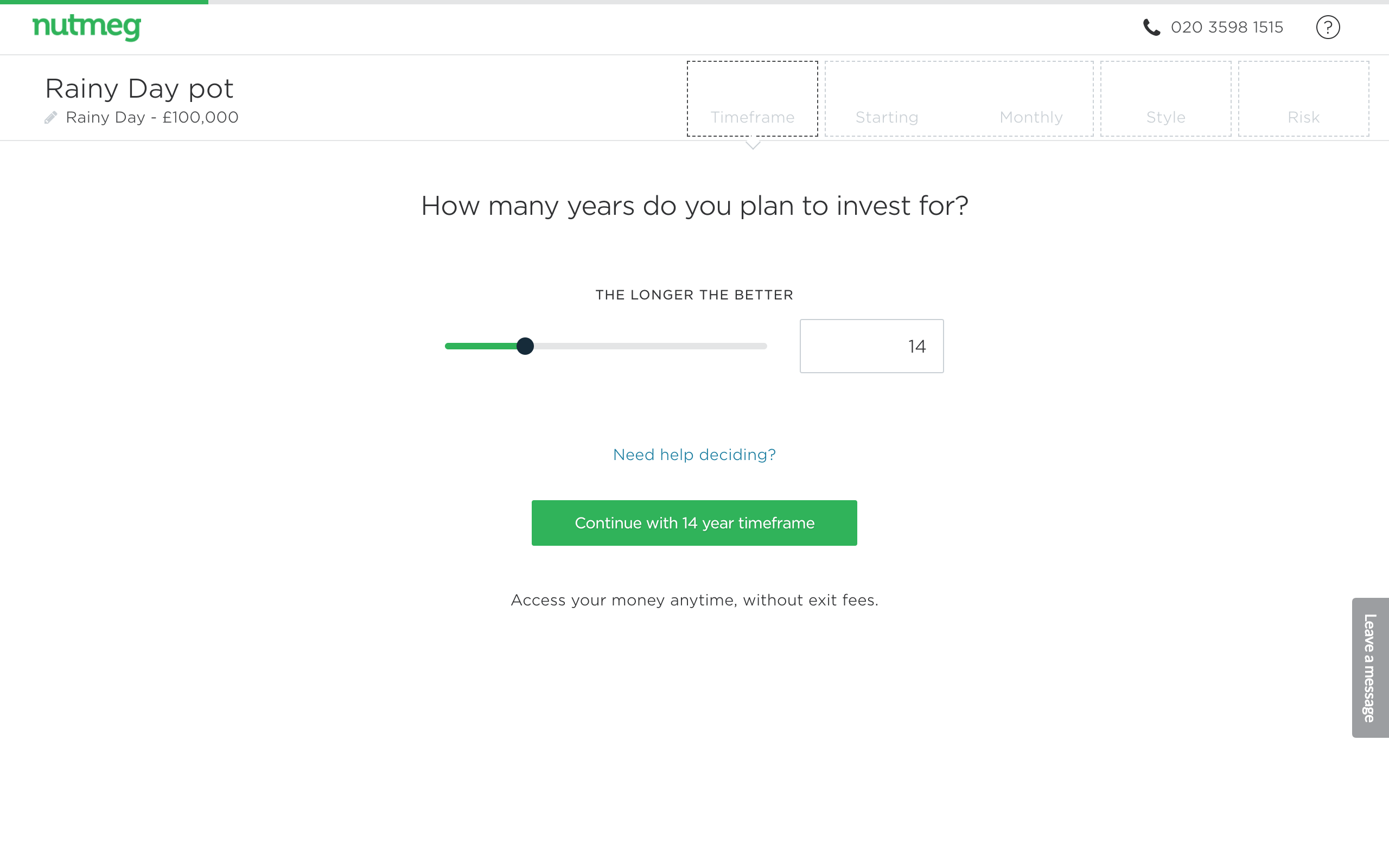The image size is (1389, 868).
Task: Open the Style step tab
Action: 1165,99
